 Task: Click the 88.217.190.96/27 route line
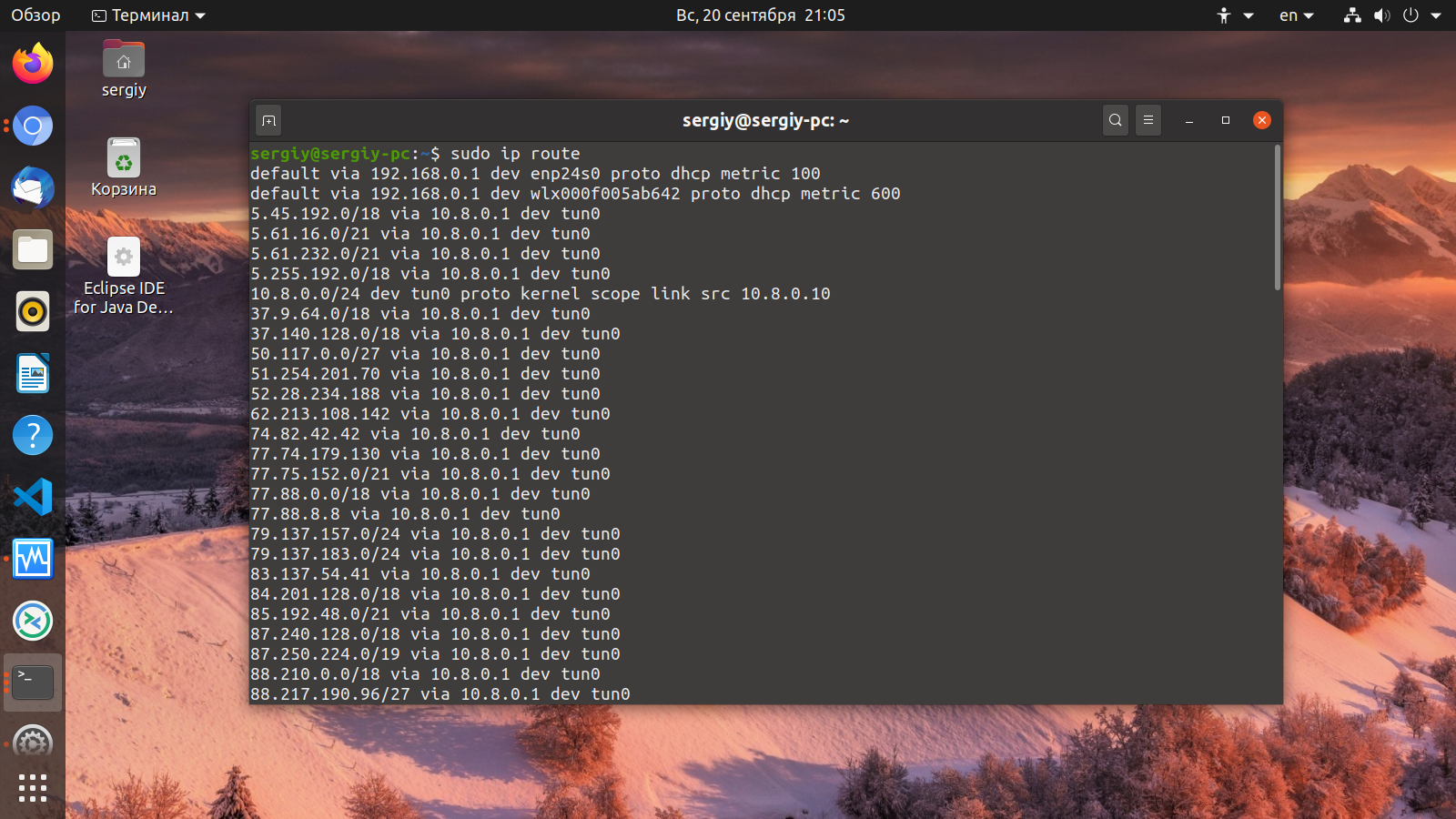pos(440,694)
